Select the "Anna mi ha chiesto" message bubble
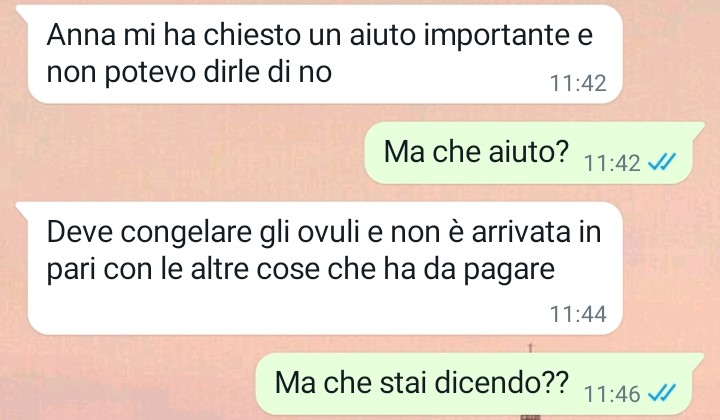The height and width of the screenshot is (420, 720). click(325, 54)
